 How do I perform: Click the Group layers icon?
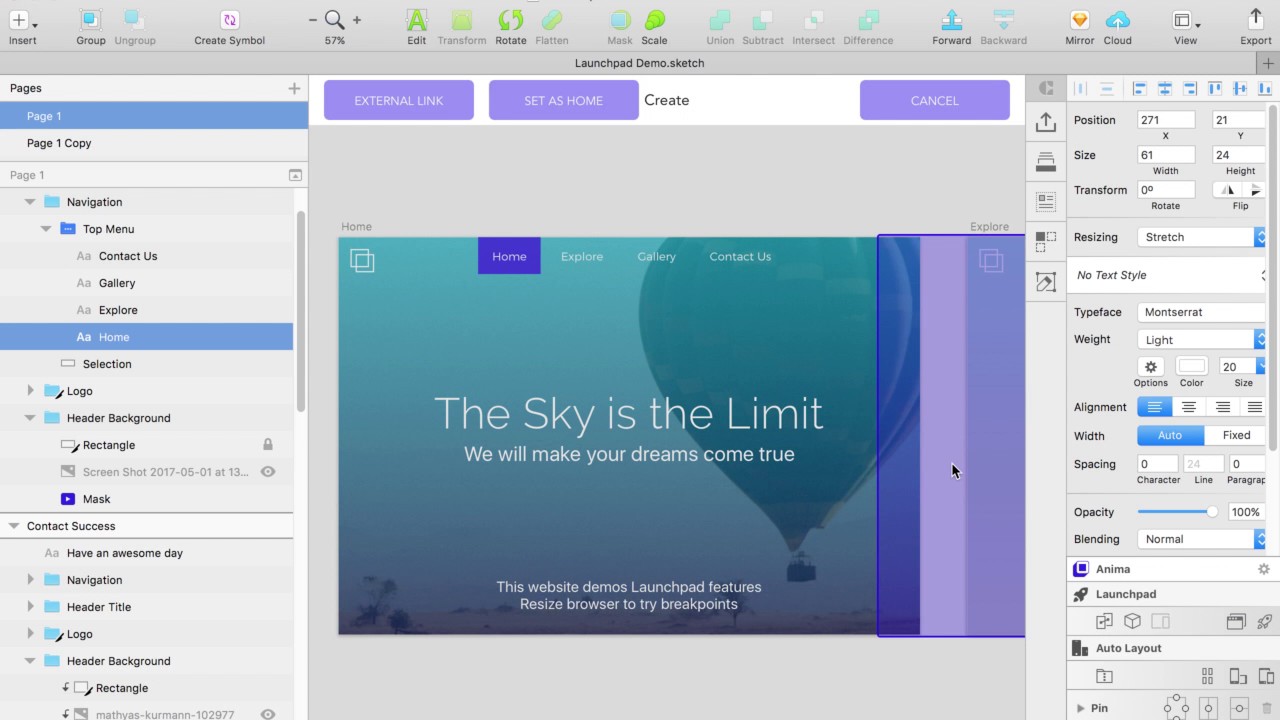[x=90, y=21]
